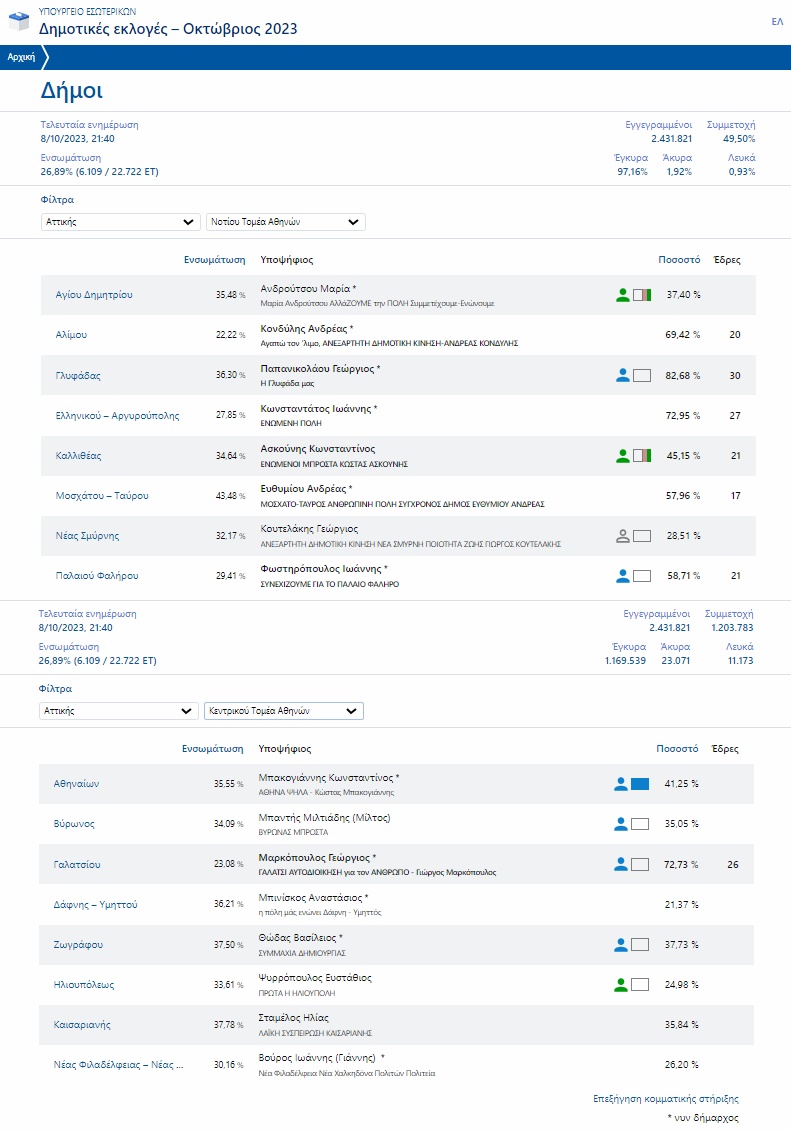
Task: Click blue person icon in Γαλατσίου row
Action: (x=620, y=864)
